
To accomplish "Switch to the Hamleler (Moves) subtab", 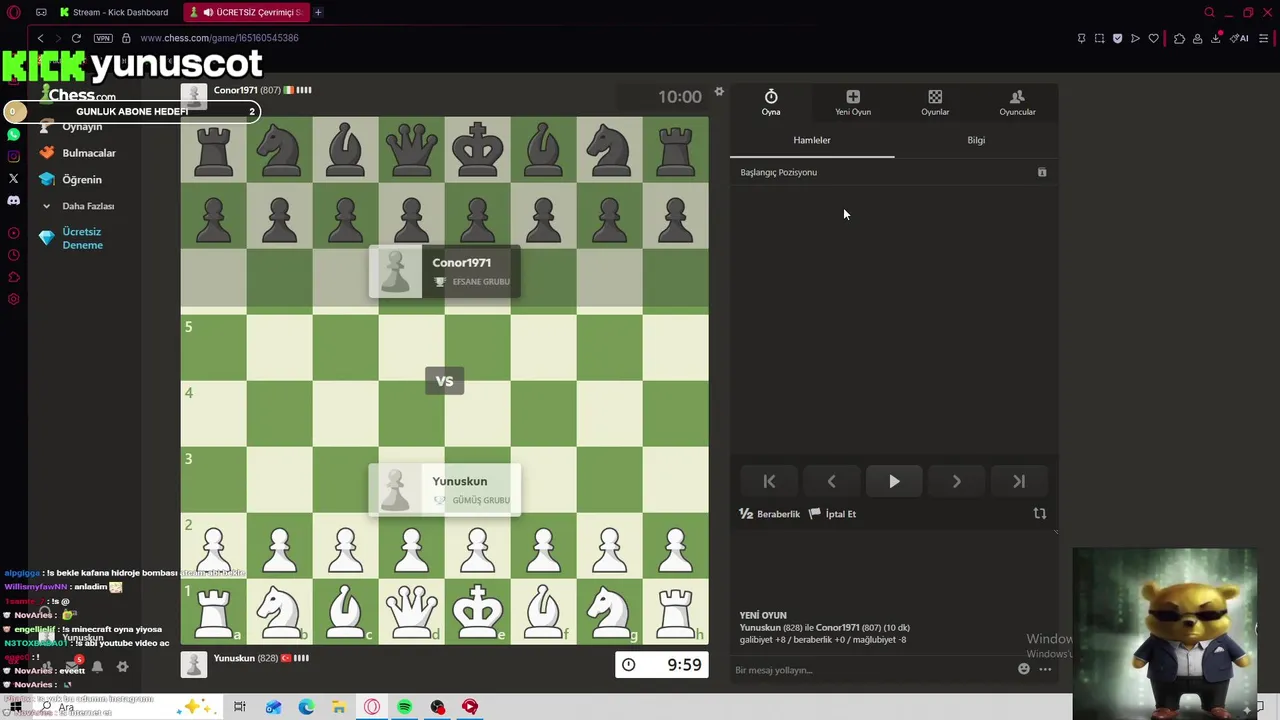I will coord(812,140).
